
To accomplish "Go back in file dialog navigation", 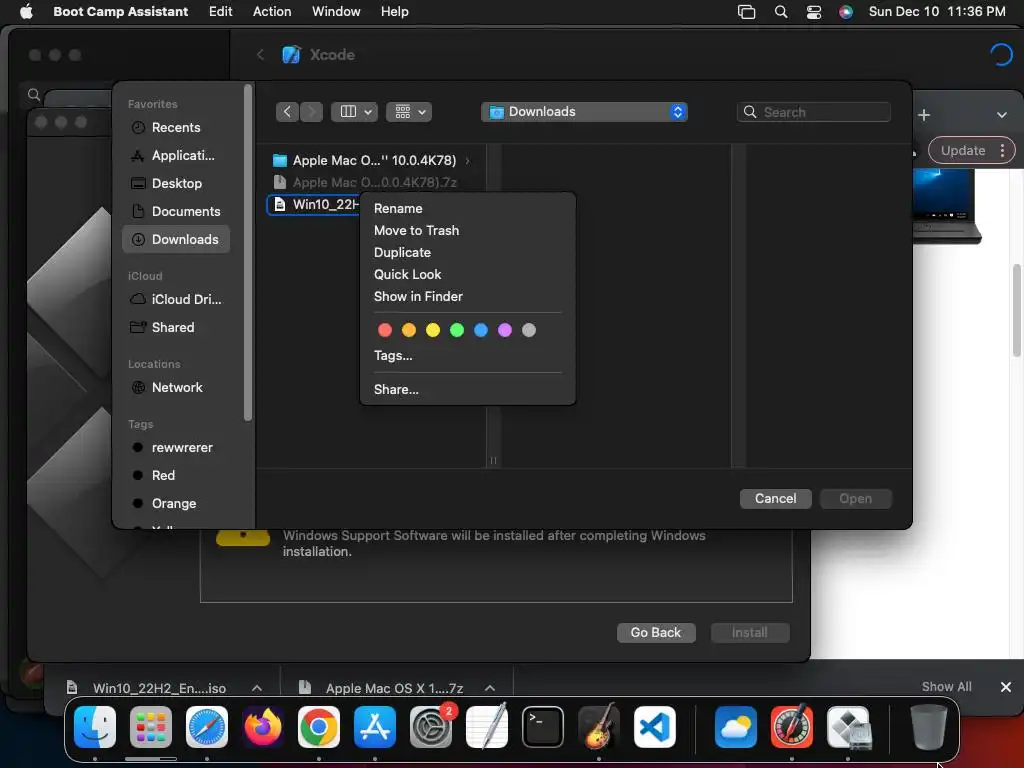I will (287, 112).
